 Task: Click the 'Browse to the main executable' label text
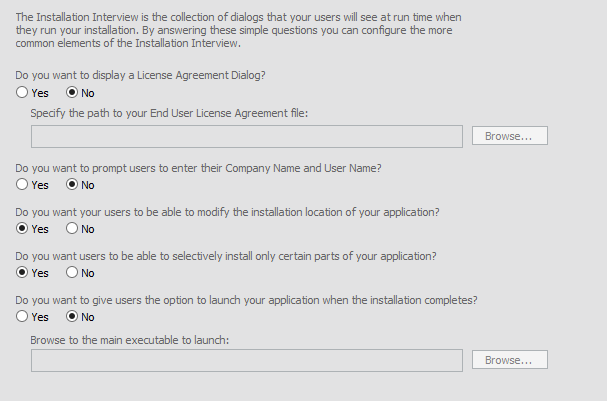click(130, 340)
